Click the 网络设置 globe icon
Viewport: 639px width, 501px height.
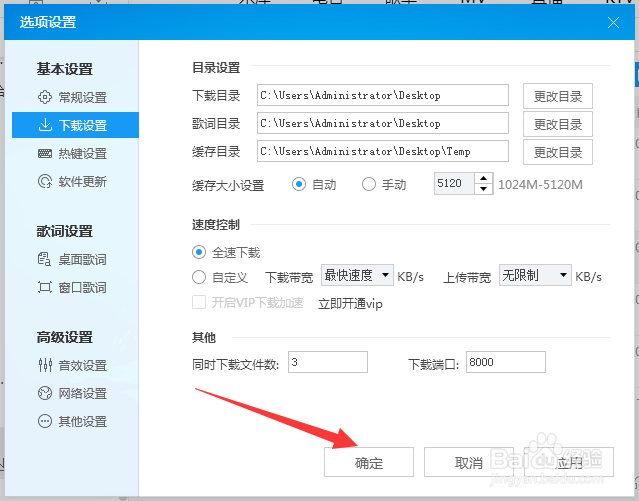tap(45, 393)
